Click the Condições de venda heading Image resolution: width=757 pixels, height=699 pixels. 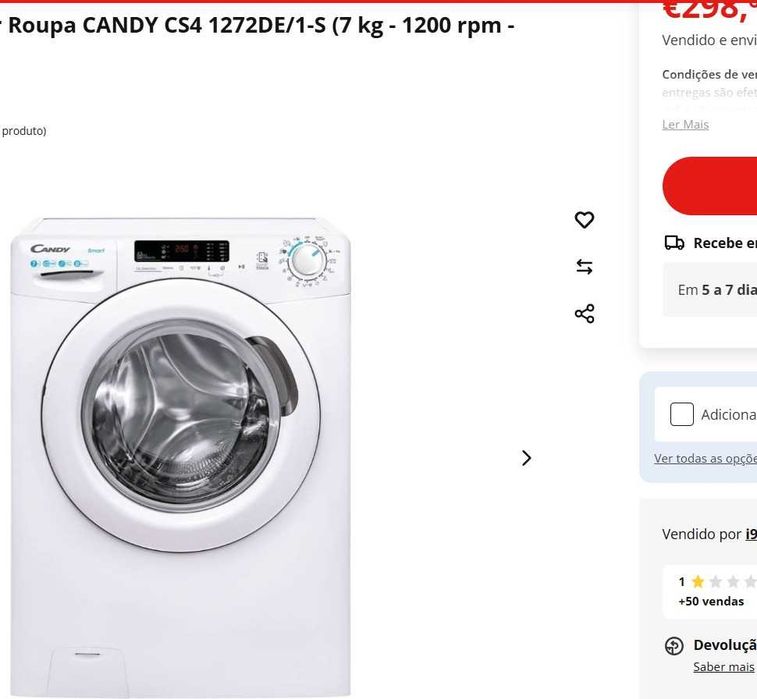coord(708,74)
